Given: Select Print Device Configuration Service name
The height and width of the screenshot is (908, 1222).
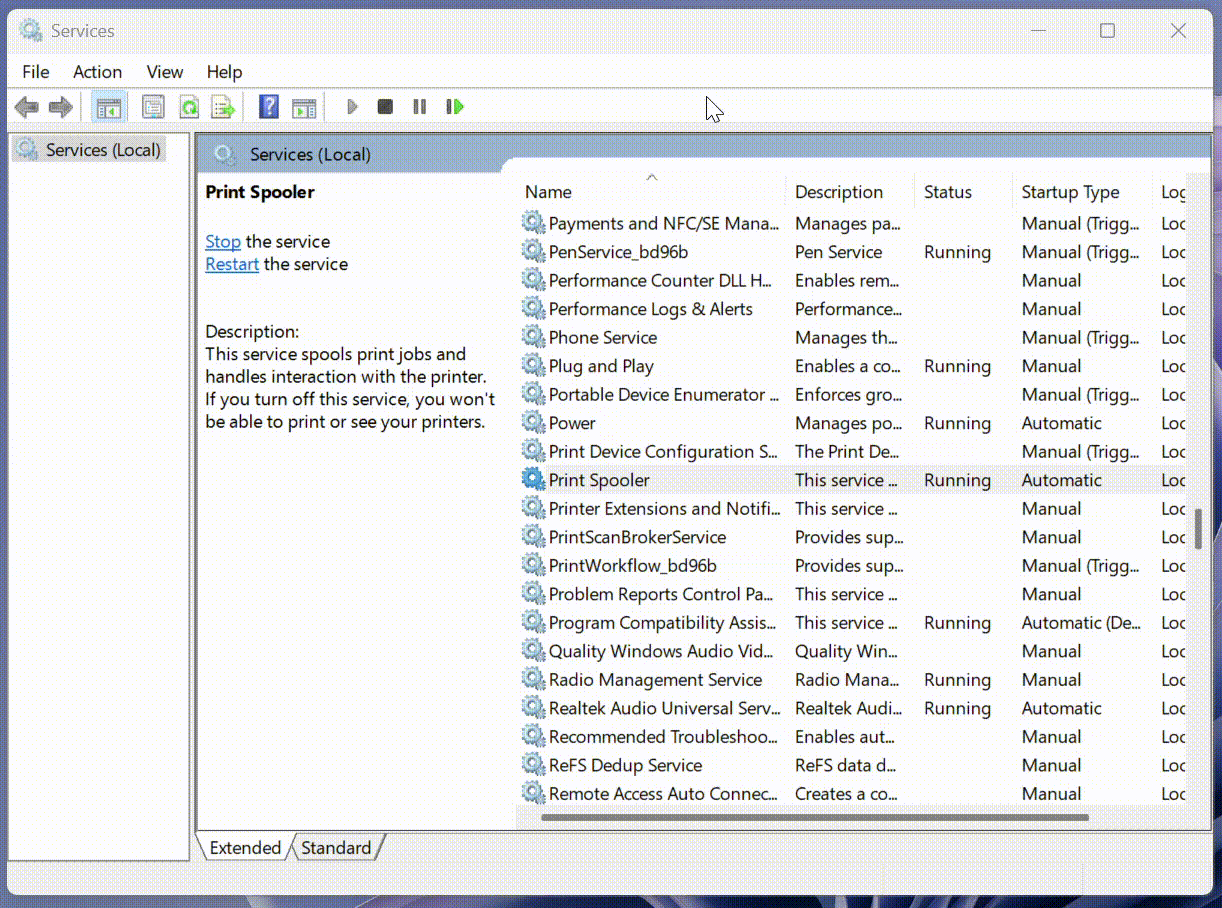Looking at the screenshot, I should (664, 452).
